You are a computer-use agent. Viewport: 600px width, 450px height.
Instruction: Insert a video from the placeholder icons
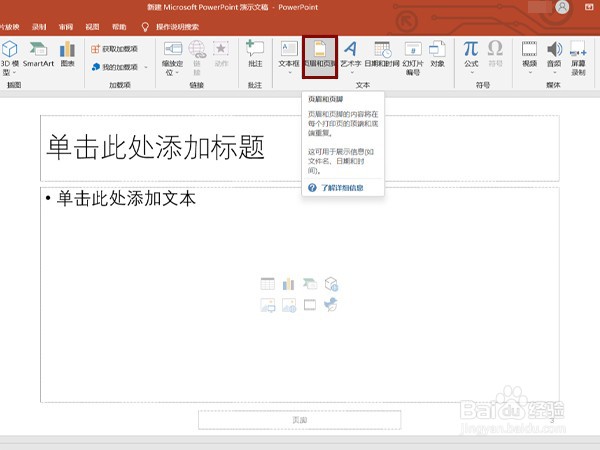tap(310, 305)
